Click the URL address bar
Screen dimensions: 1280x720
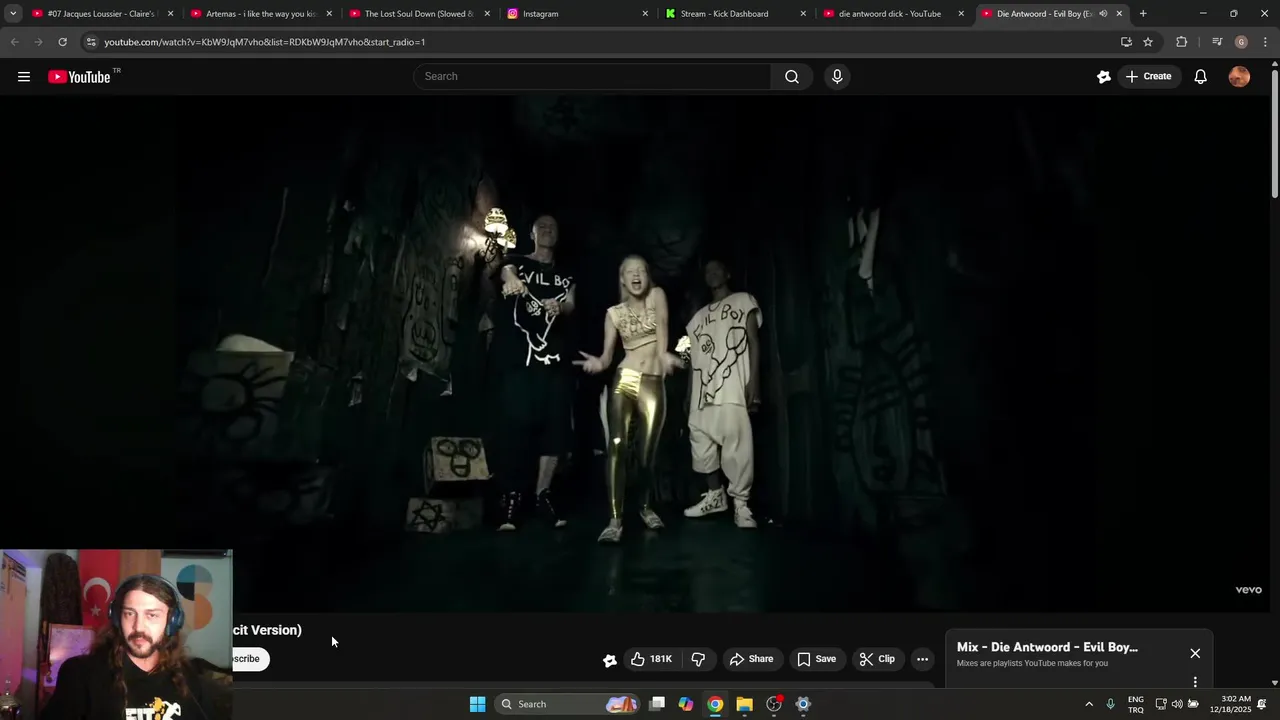click(x=600, y=42)
